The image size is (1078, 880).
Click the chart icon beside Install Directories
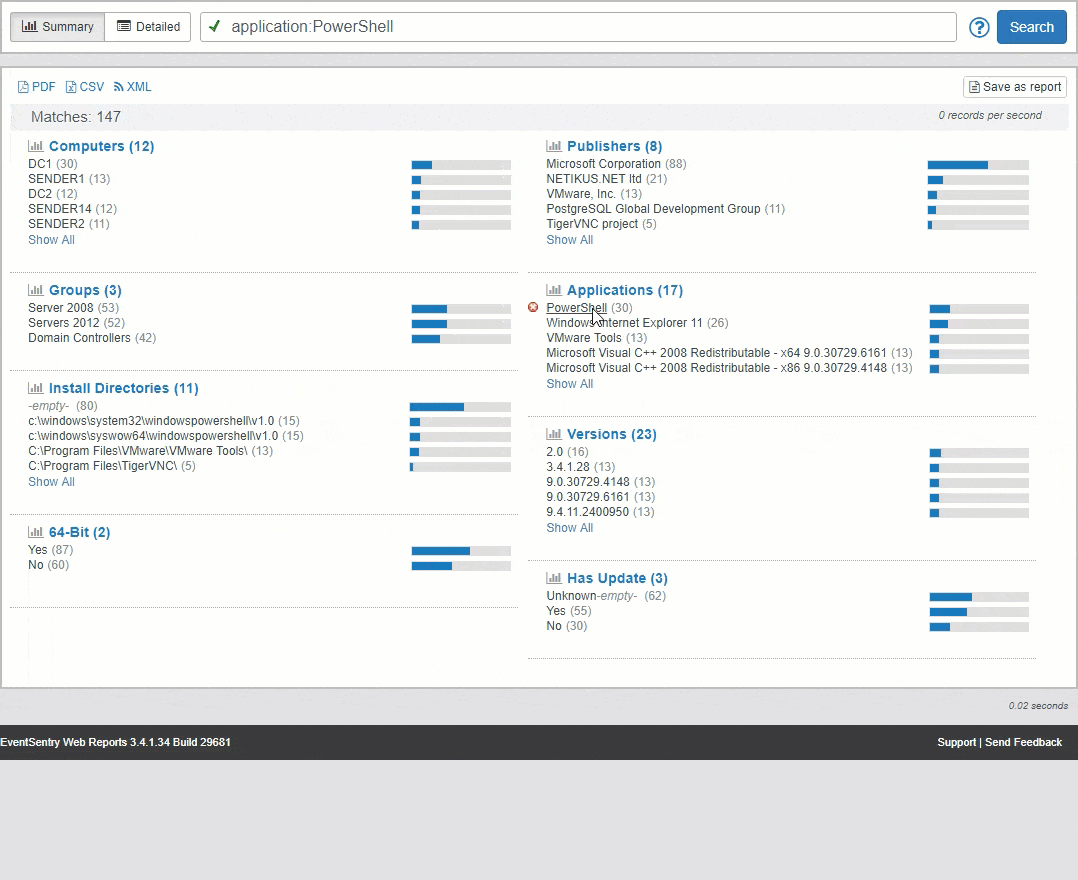(x=36, y=388)
